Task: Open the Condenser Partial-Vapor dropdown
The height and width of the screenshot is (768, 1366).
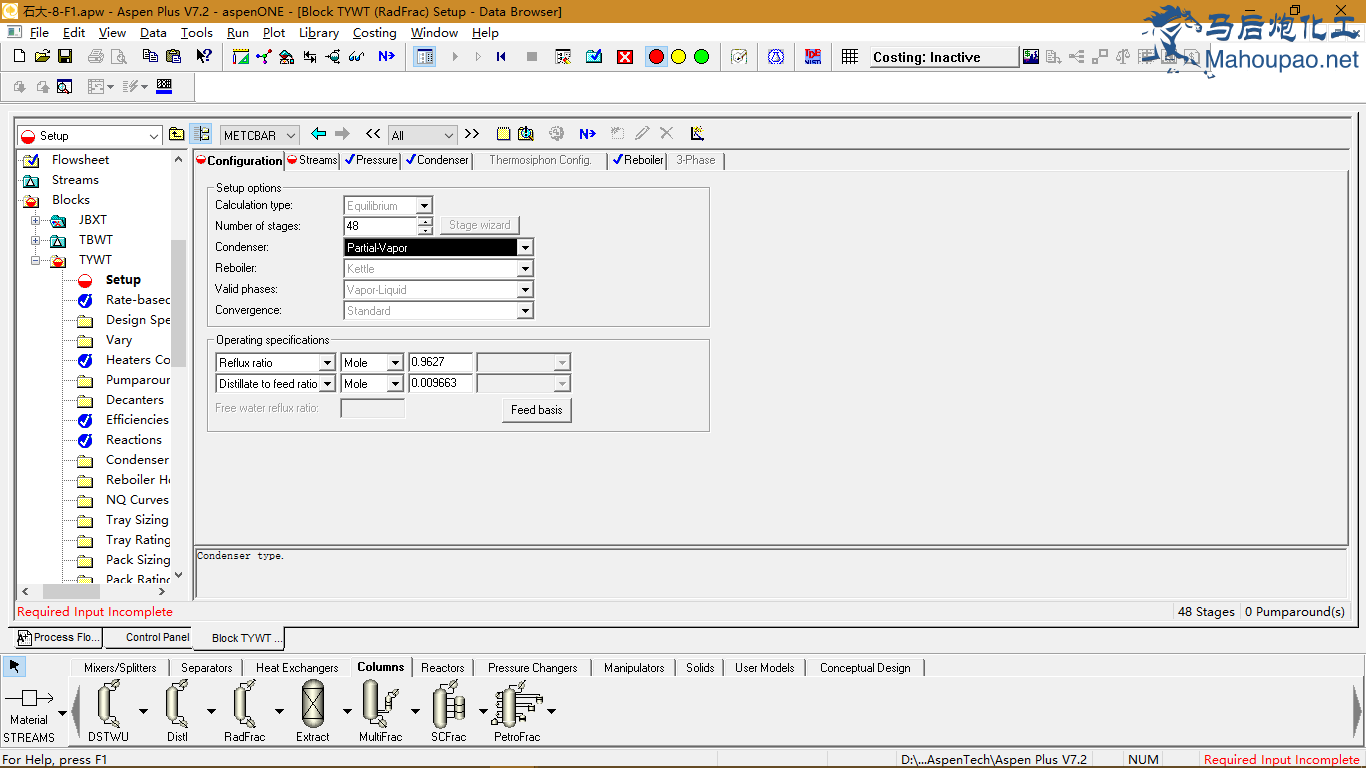Action: pos(525,247)
